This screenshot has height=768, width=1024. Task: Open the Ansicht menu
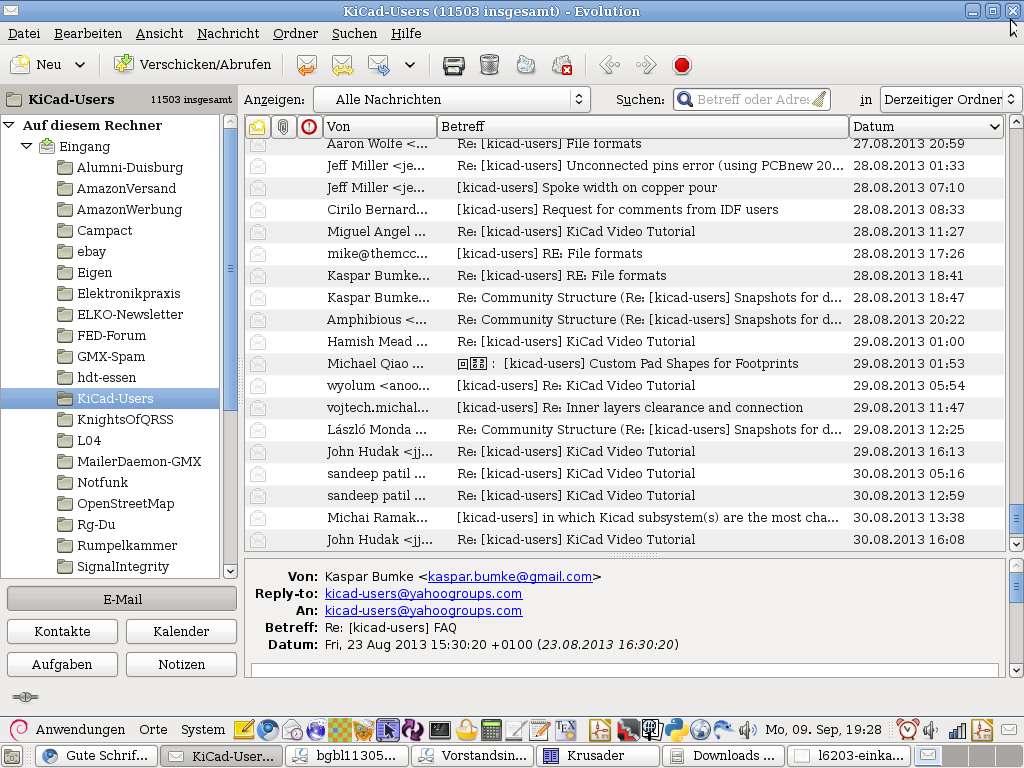159,33
